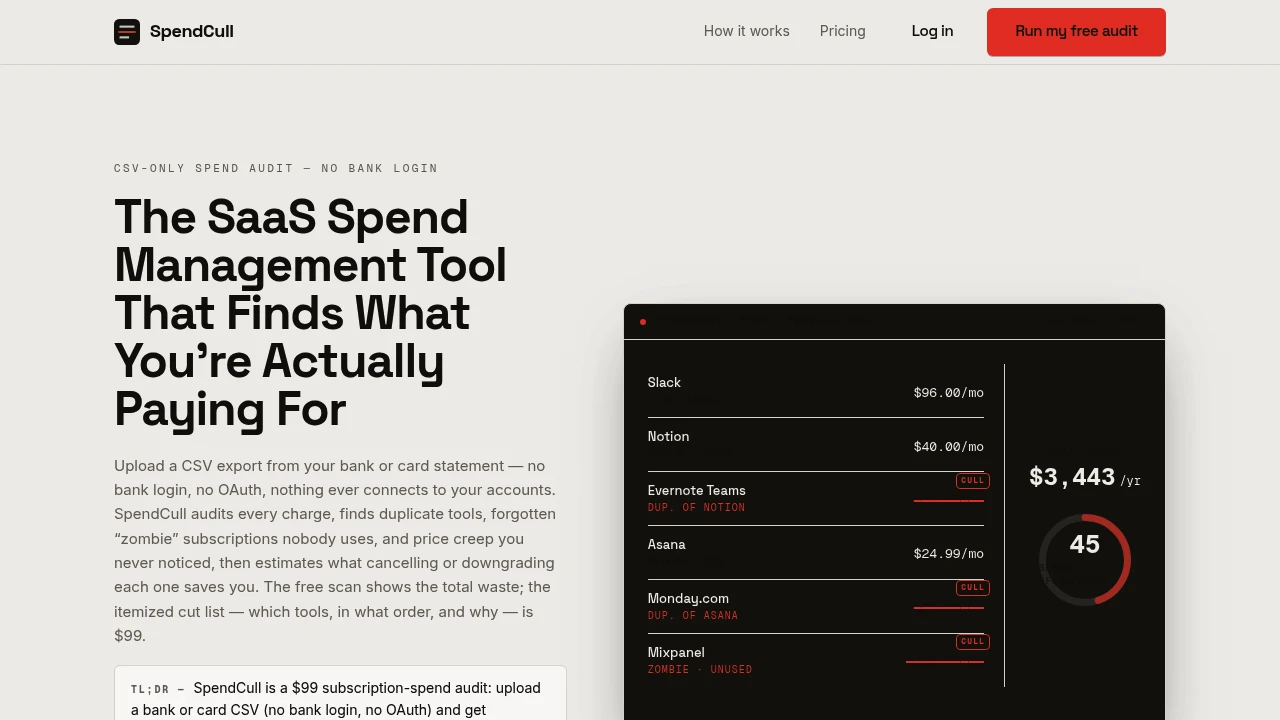Click the CULL badge on Evernote Teams
Image resolution: width=1280 pixels, height=720 pixels.
click(x=972, y=480)
